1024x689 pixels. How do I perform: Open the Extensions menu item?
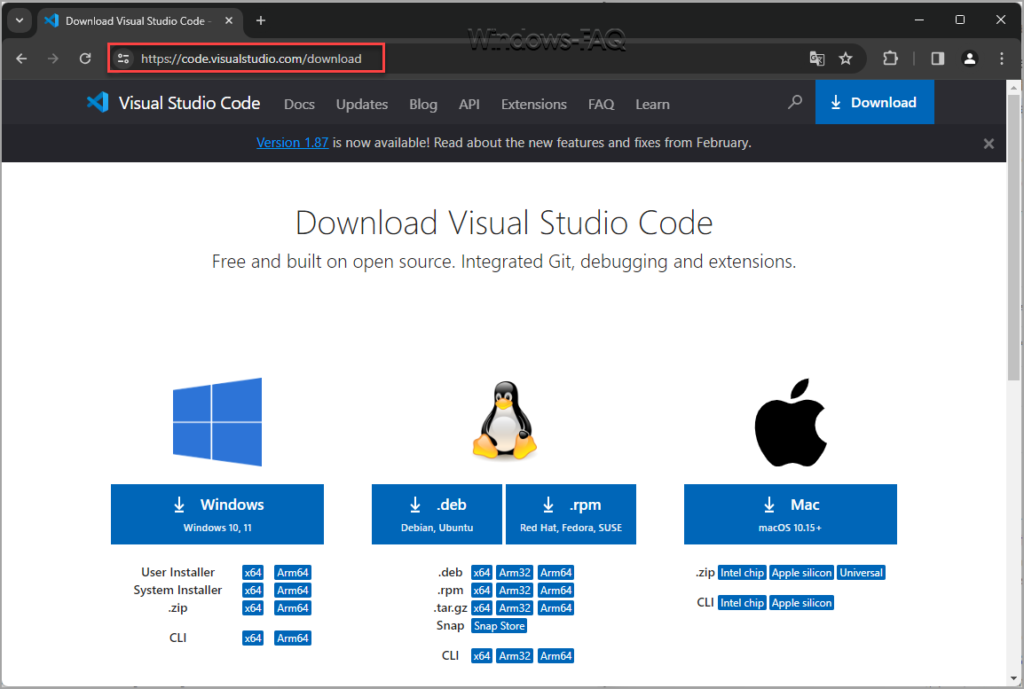[x=534, y=104]
